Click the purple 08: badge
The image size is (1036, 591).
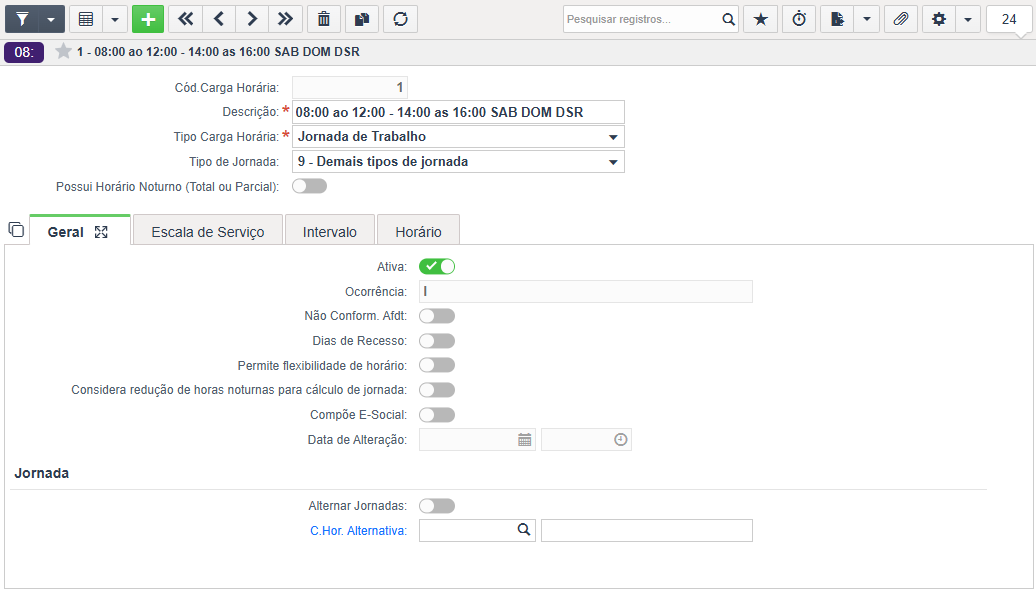pos(24,52)
